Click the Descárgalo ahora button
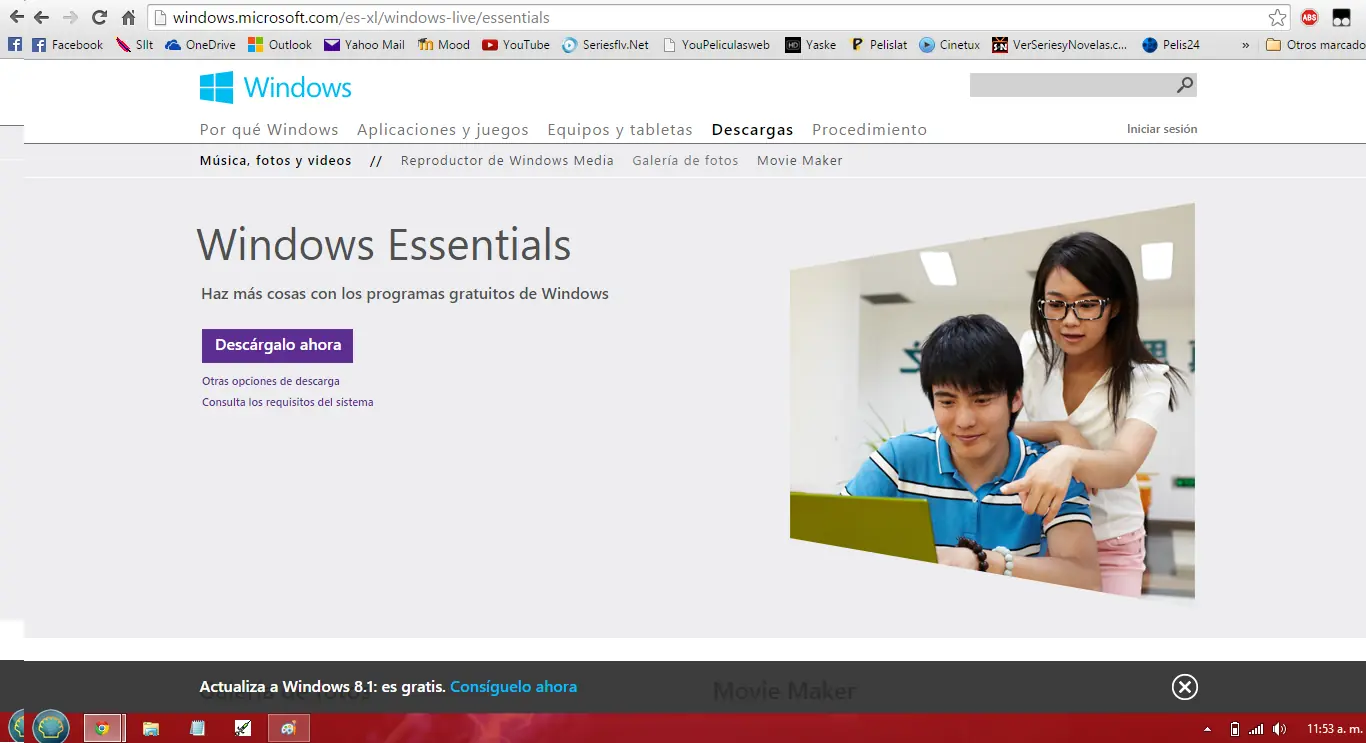Image resolution: width=1366 pixels, height=743 pixels. coord(277,345)
